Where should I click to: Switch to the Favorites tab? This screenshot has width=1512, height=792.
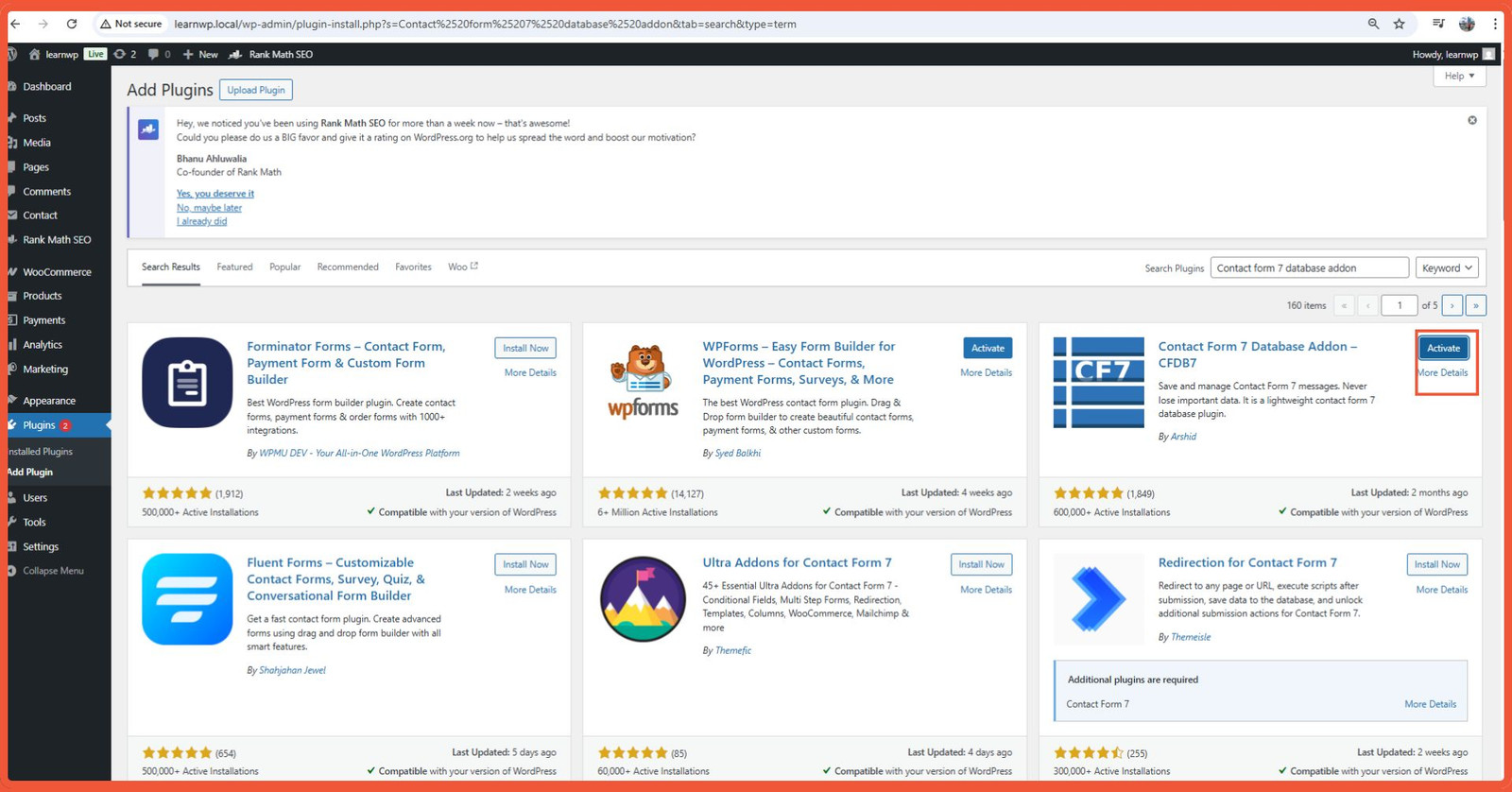pos(413,267)
